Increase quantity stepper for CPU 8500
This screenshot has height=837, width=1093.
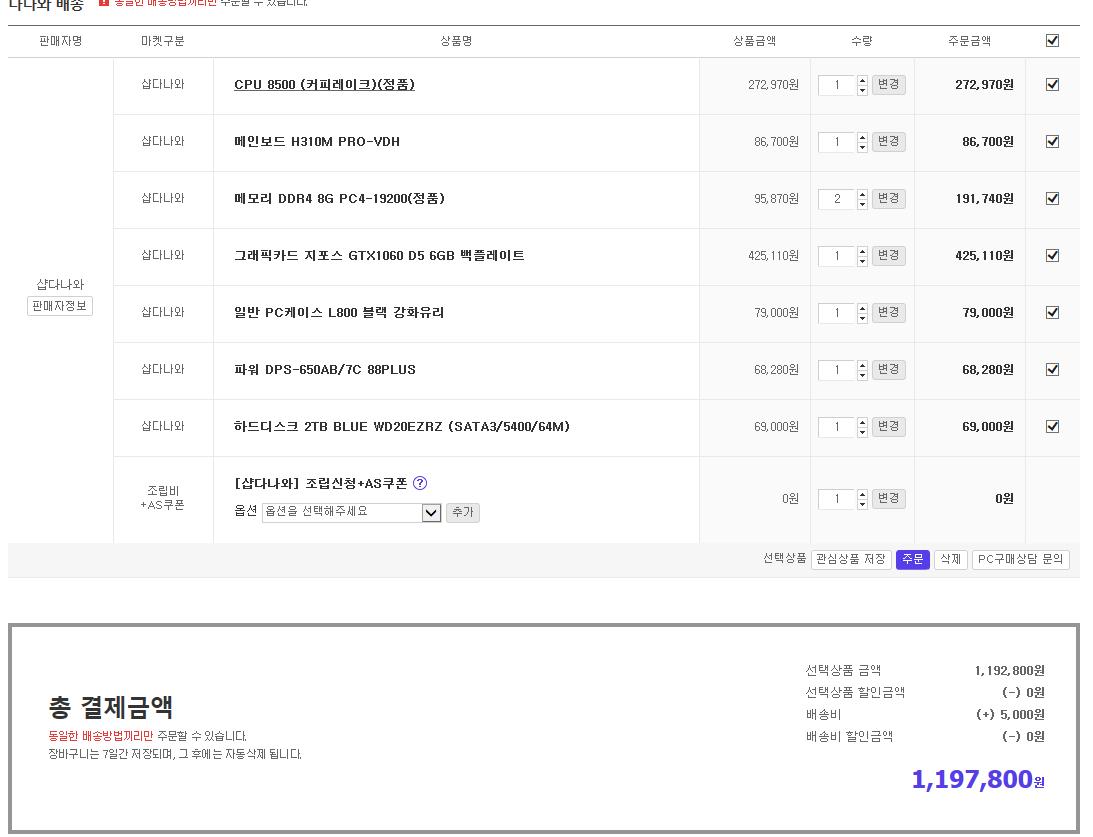coord(863,80)
